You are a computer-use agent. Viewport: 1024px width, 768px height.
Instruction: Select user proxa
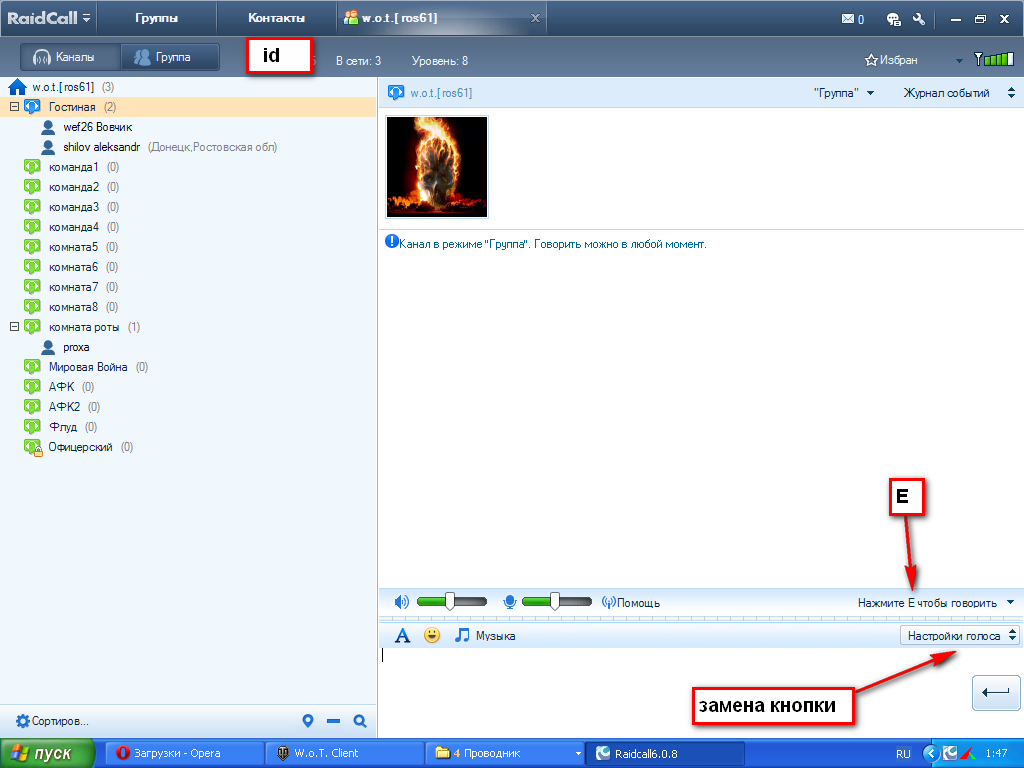(x=76, y=347)
